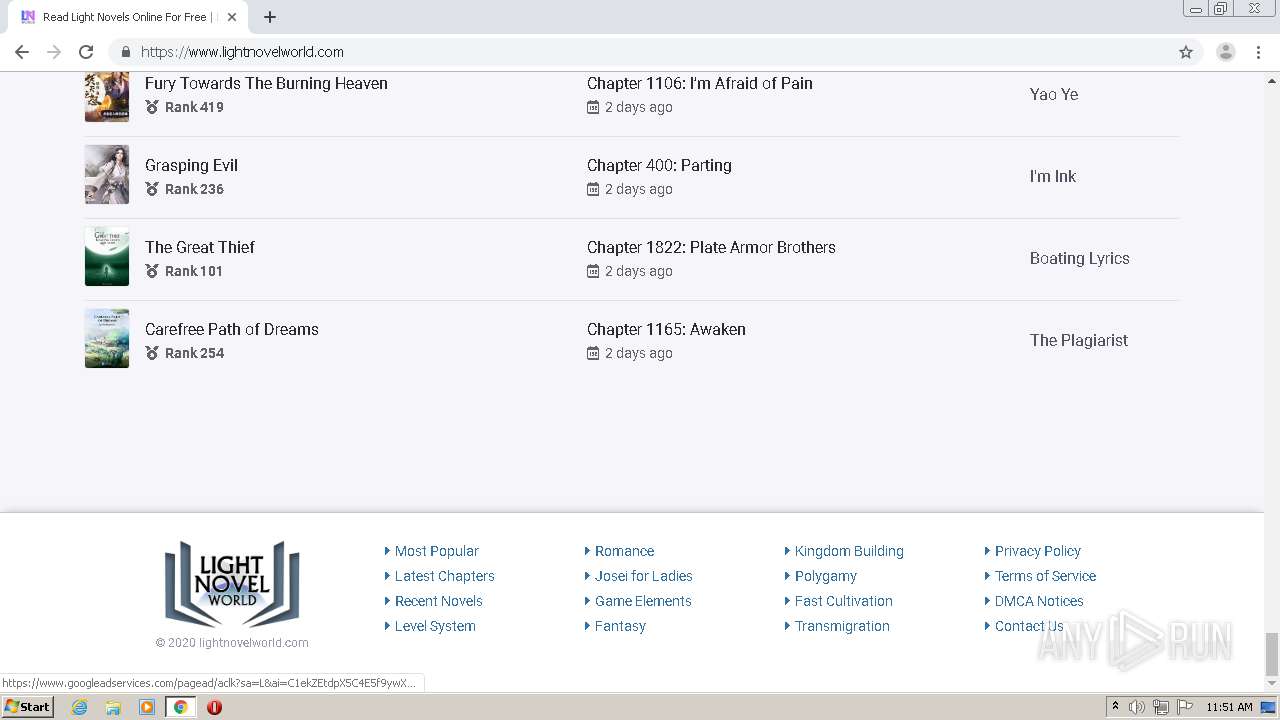The height and width of the screenshot is (720, 1280).
Task: Click the medal icon beside Rank 236
Action: coord(152,189)
